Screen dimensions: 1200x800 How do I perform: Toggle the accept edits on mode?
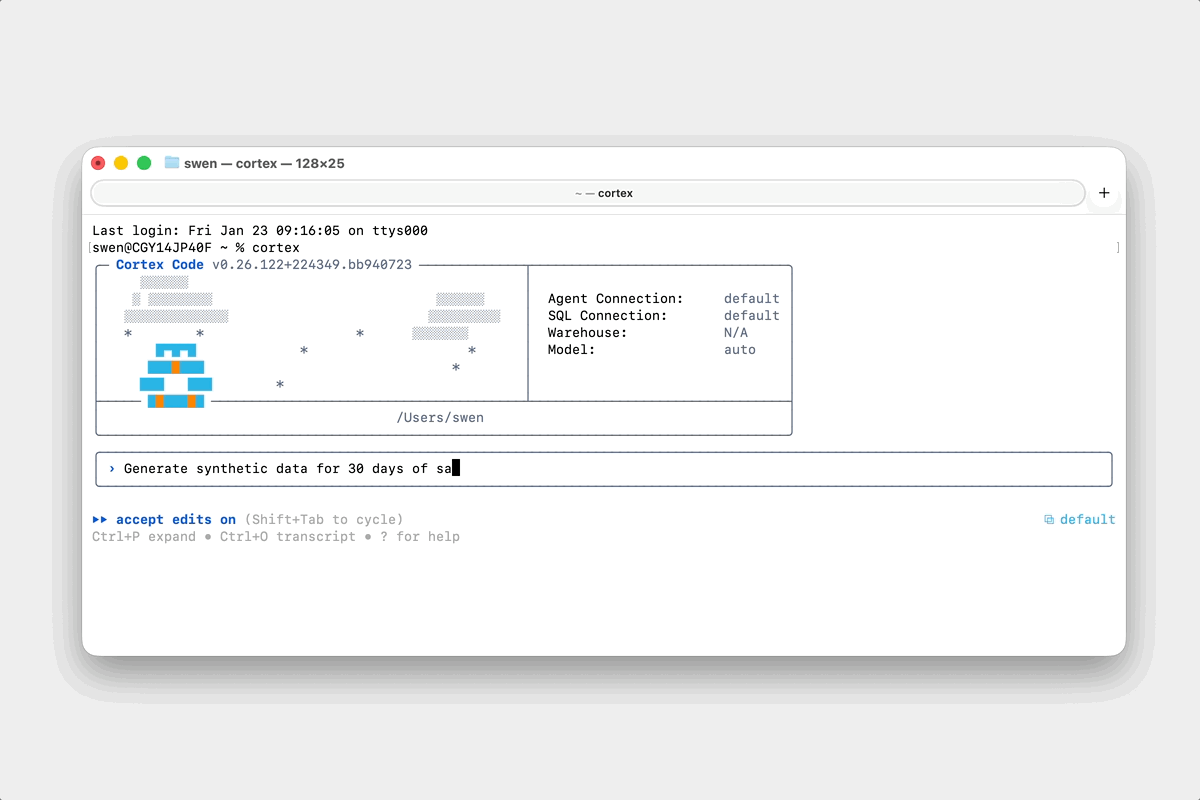(176, 520)
